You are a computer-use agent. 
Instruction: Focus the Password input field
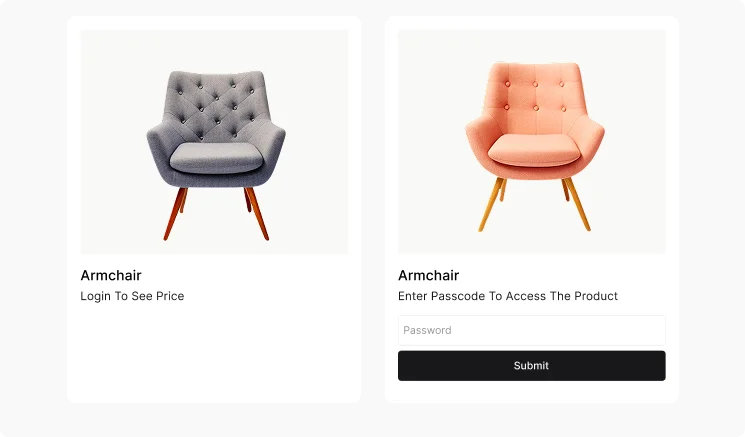click(x=531, y=330)
